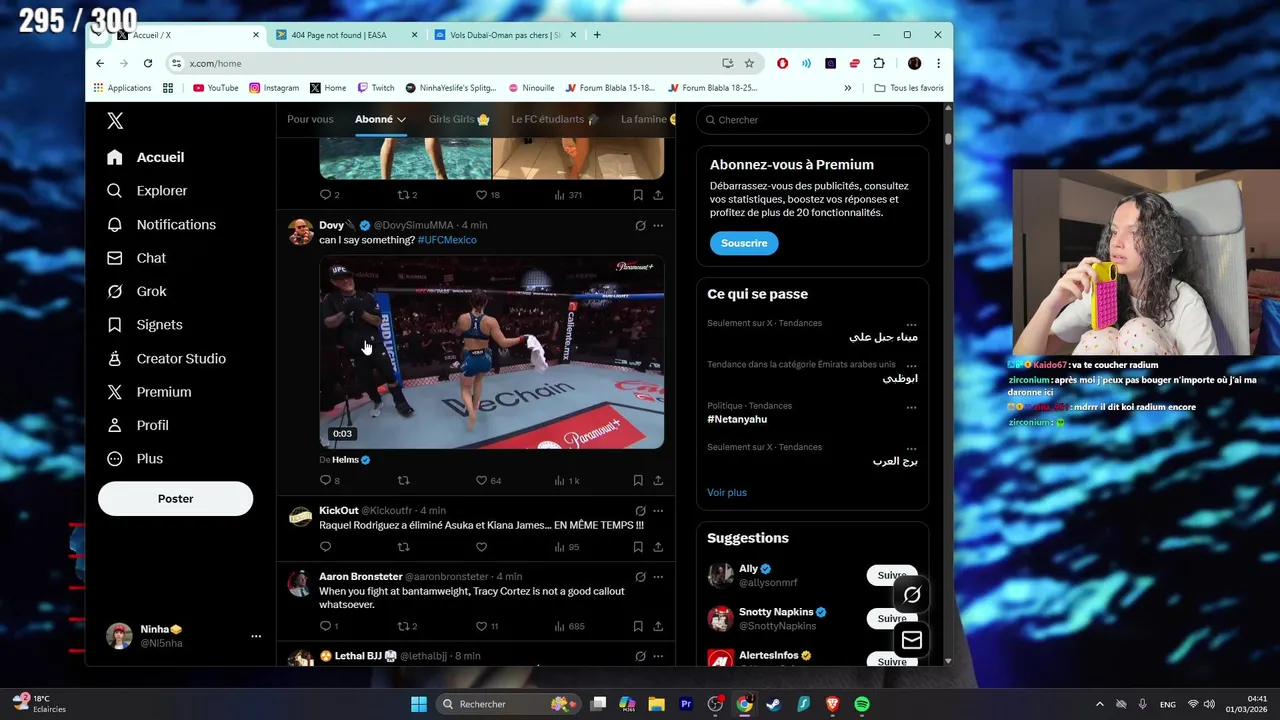Open Plus menu in the sidebar

[135, 459]
